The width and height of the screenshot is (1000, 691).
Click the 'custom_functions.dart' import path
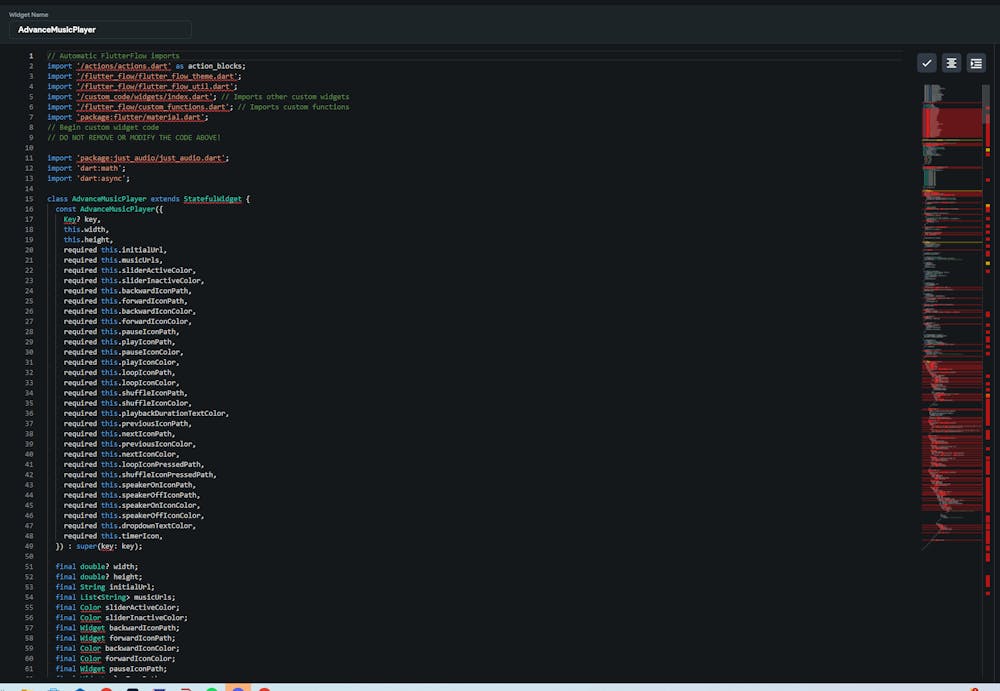click(154, 107)
